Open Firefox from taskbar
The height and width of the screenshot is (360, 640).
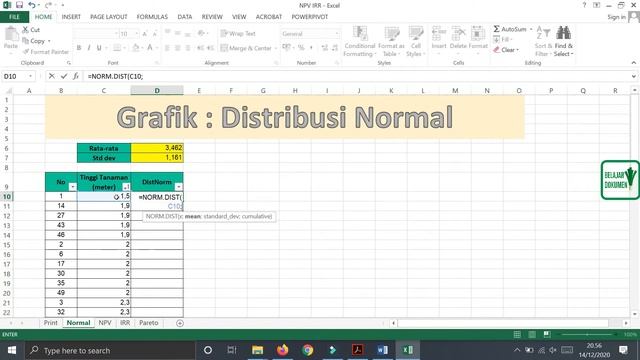[282, 350]
